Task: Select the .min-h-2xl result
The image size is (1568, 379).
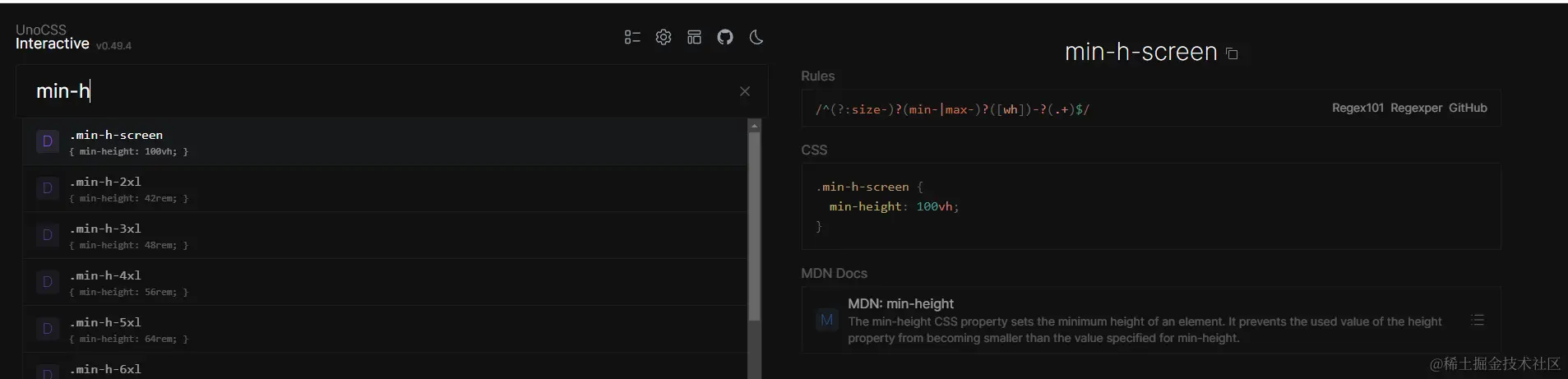Action: pos(385,188)
